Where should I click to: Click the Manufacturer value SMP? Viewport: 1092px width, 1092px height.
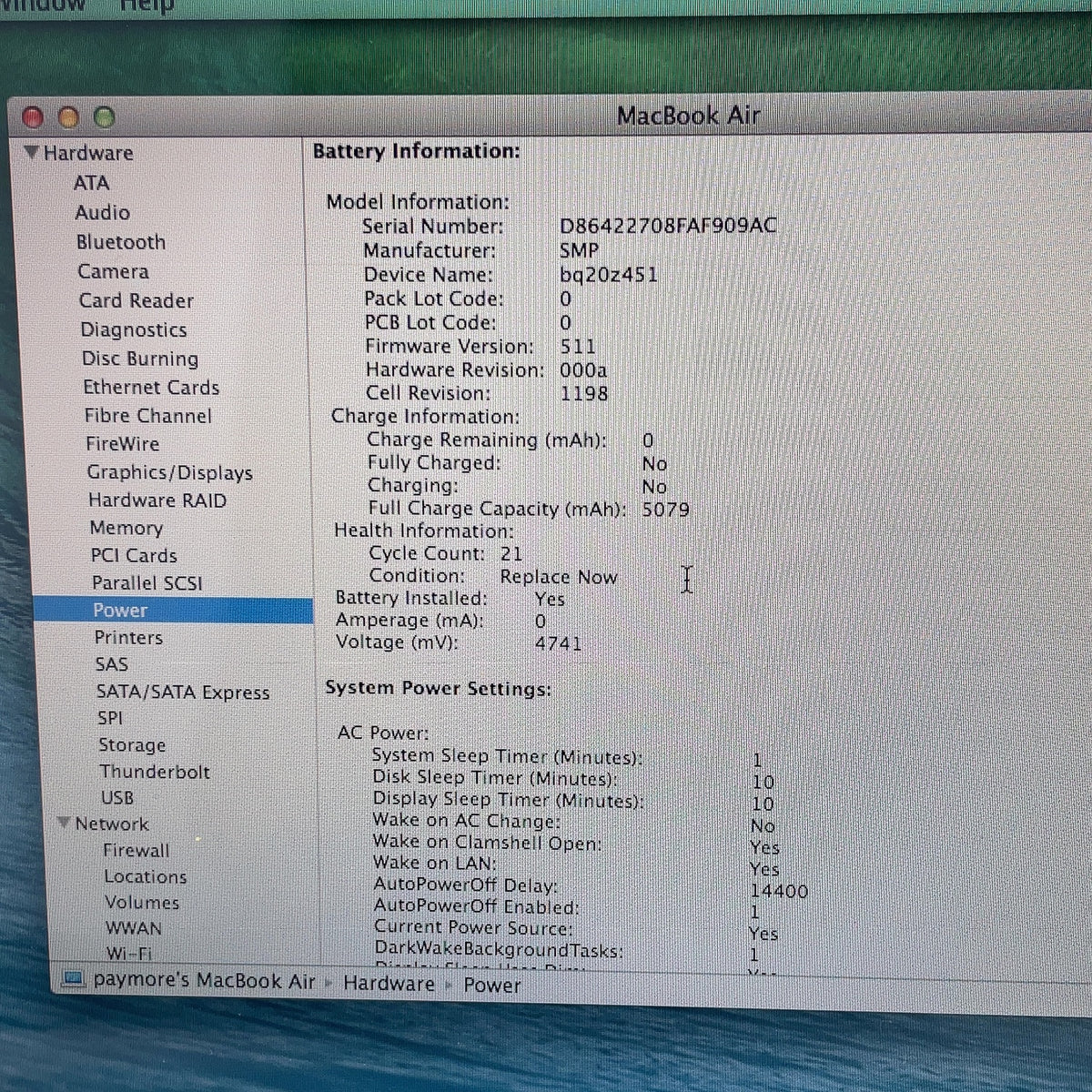pyautogui.click(x=579, y=250)
